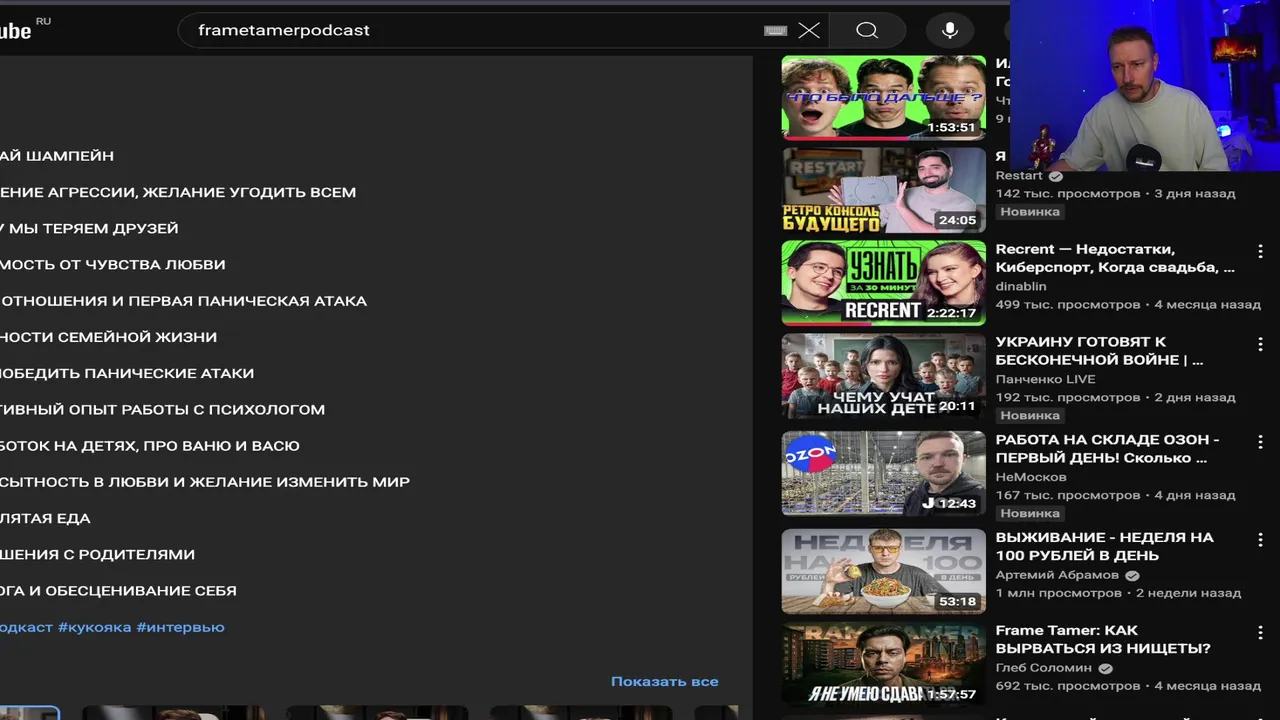Screen dimensions: 1280x720
Task: Click chapter line СЕМЕЙНОЙ ЖИЗНИ
Action: click(x=109, y=337)
